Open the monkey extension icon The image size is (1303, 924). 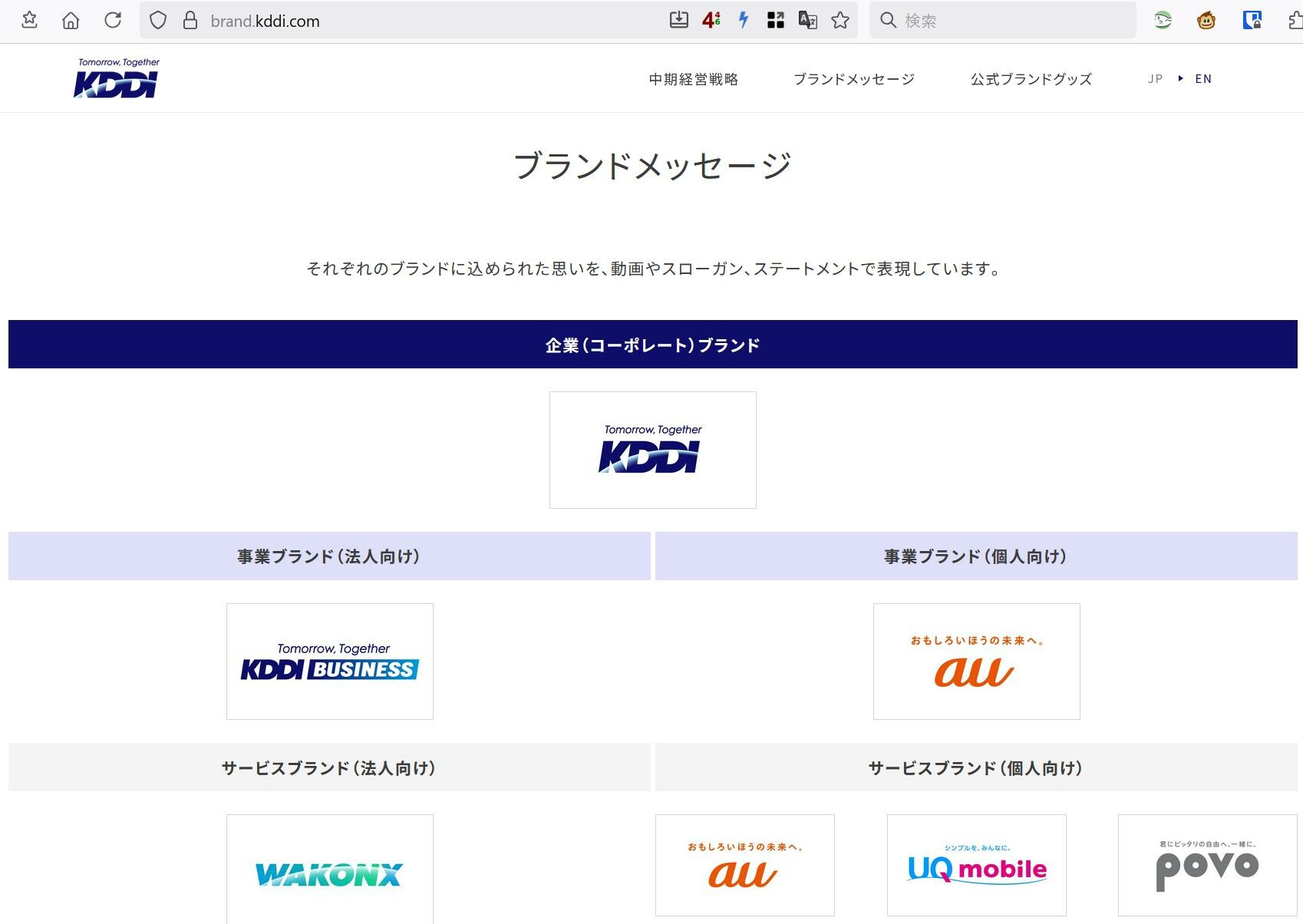(x=1206, y=21)
